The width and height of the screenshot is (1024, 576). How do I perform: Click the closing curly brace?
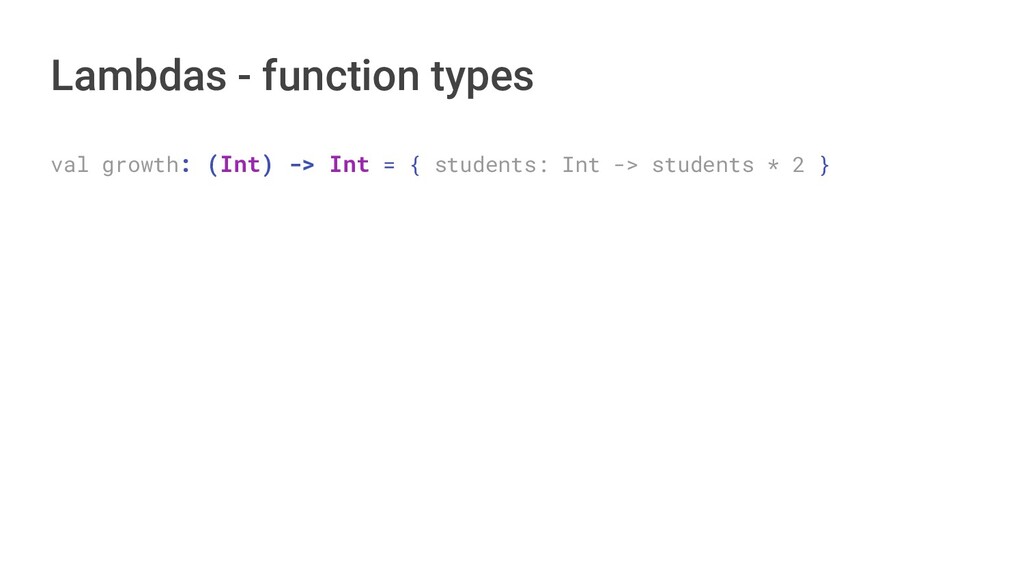point(824,164)
